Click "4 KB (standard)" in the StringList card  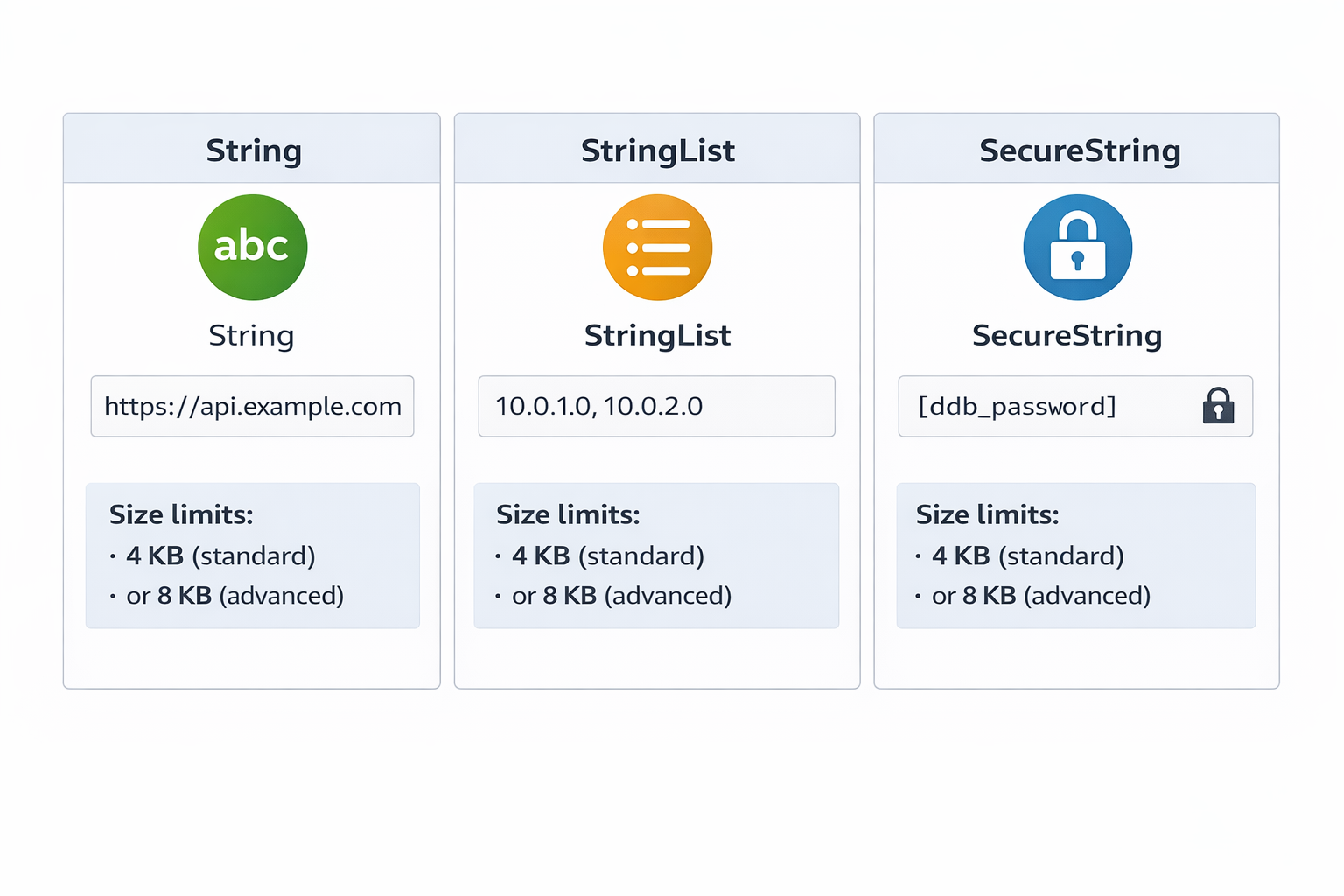click(608, 556)
